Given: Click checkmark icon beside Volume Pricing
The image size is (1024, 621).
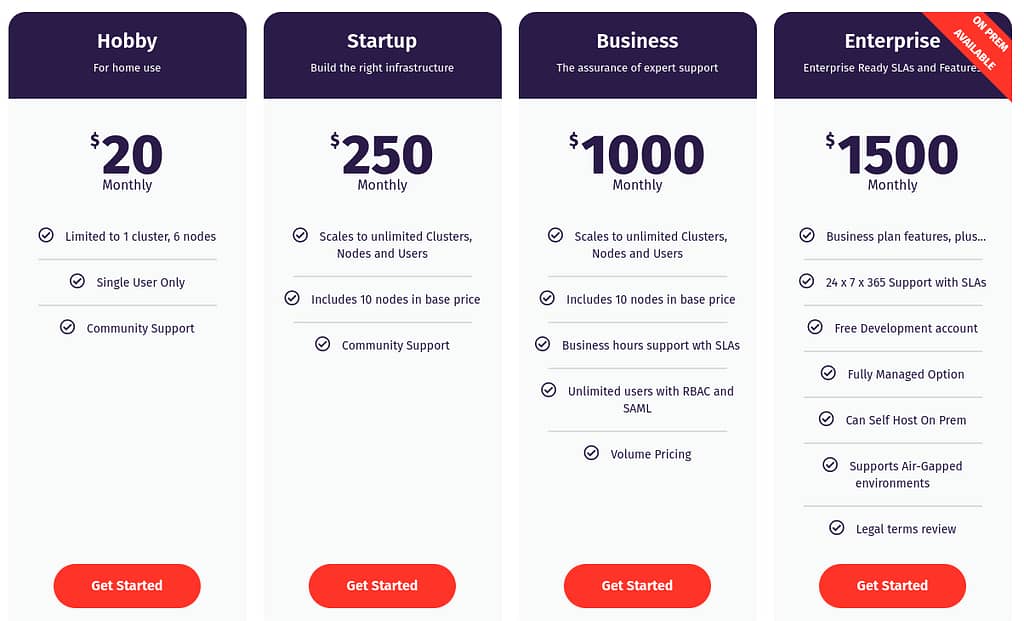Looking at the screenshot, I should (x=591, y=453).
